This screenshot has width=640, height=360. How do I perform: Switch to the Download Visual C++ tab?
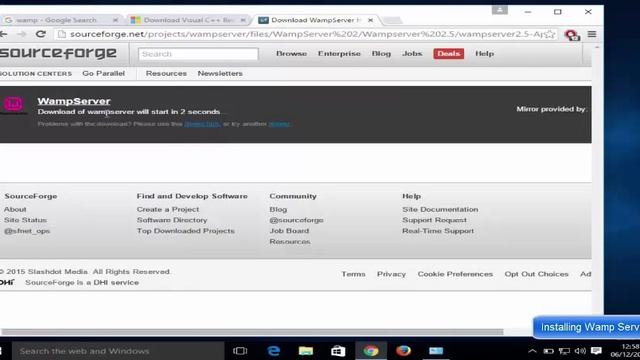pyautogui.click(x=188, y=20)
